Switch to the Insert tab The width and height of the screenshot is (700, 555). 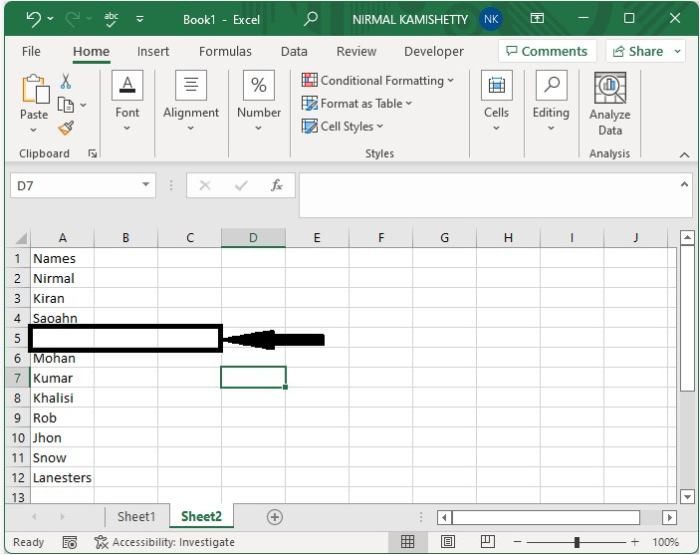pos(153,51)
